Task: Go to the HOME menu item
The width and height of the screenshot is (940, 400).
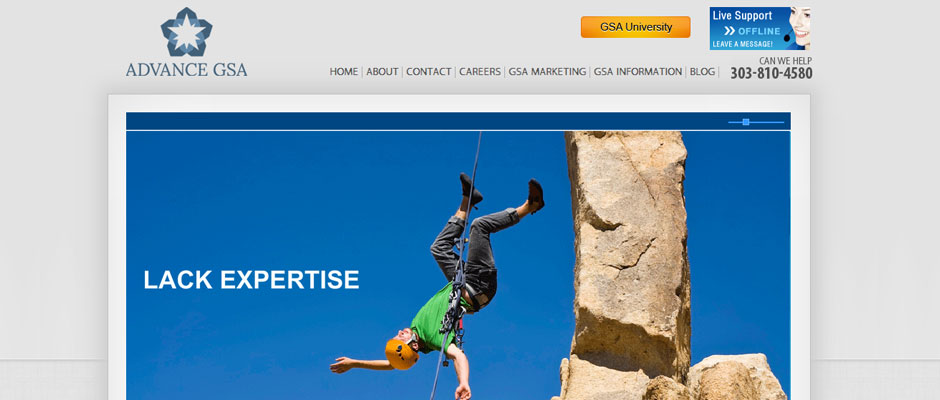Action: point(344,71)
